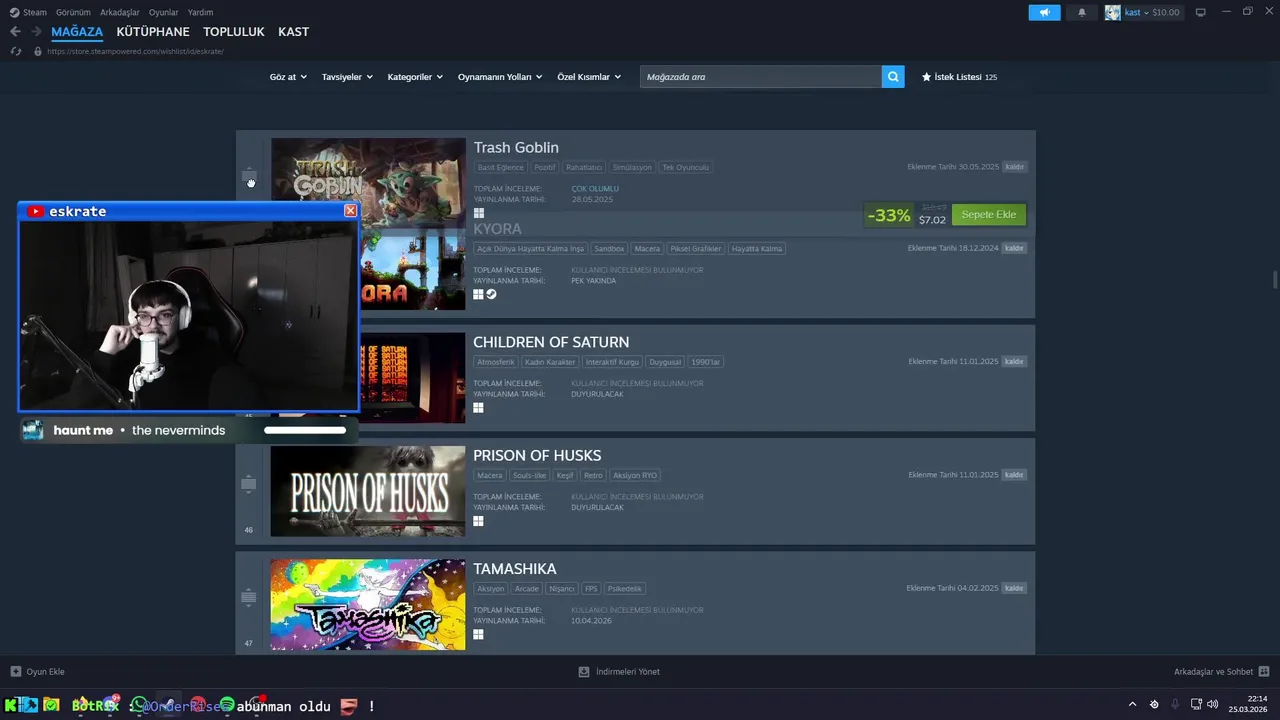The image size is (1280, 720).
Task: Click the İndirmeleri Yönet download icon
Action: [584, 672]
